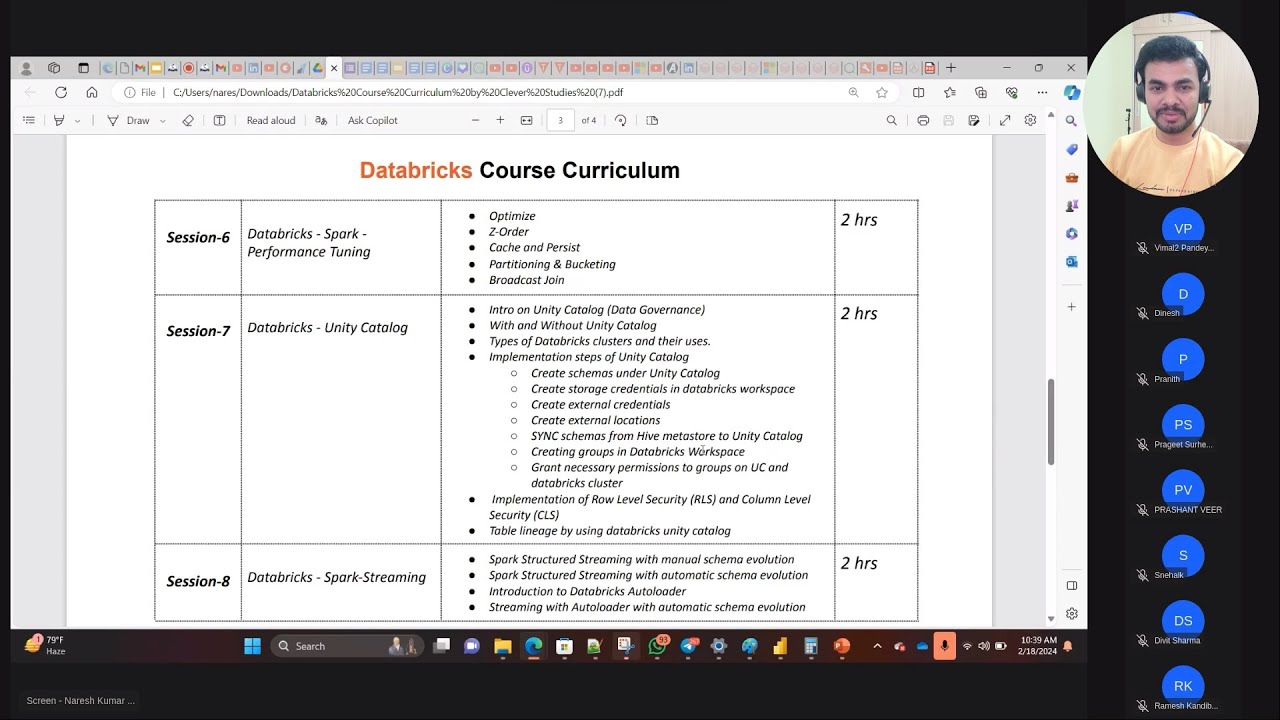
Task: Click the PDF vertical scrollbar thumb
Action: (x=1051, y=422)
